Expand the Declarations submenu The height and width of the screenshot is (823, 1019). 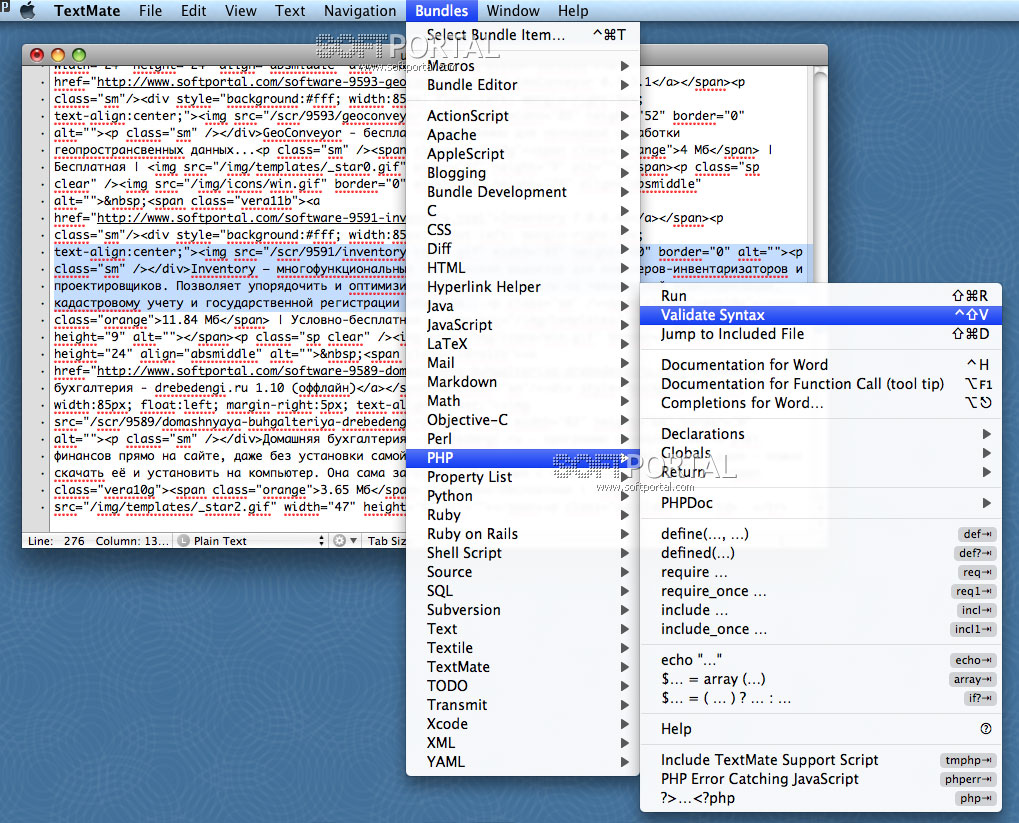(x=821, y=434)
